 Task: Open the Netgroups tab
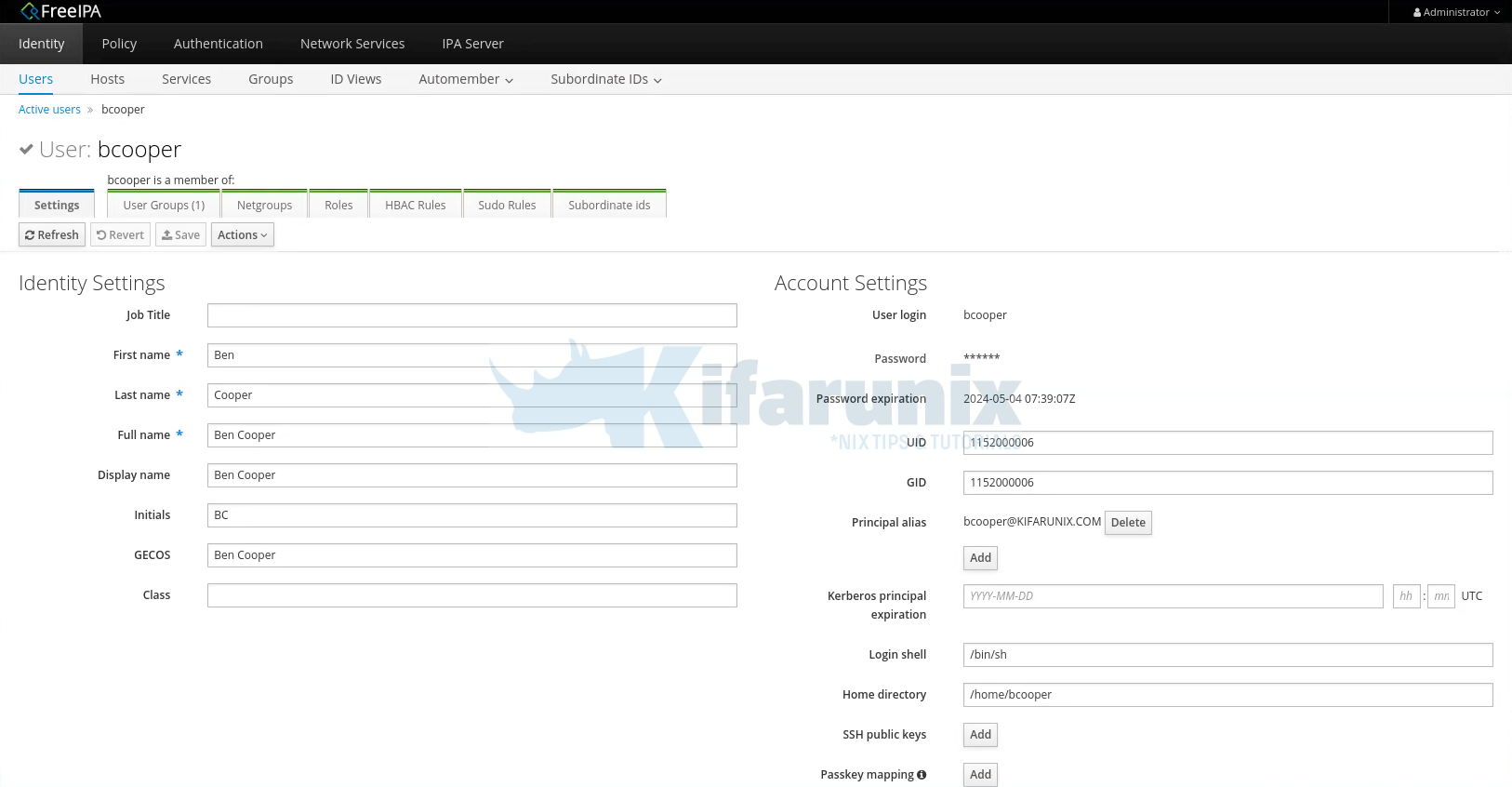[264, 205]
